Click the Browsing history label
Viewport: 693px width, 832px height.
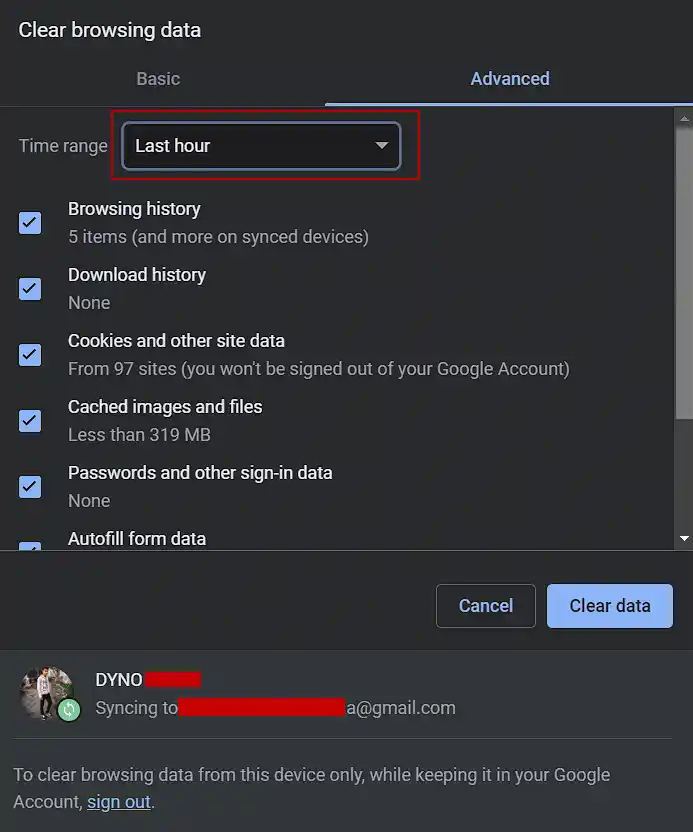pyautogui.click(x=134, y=209)
